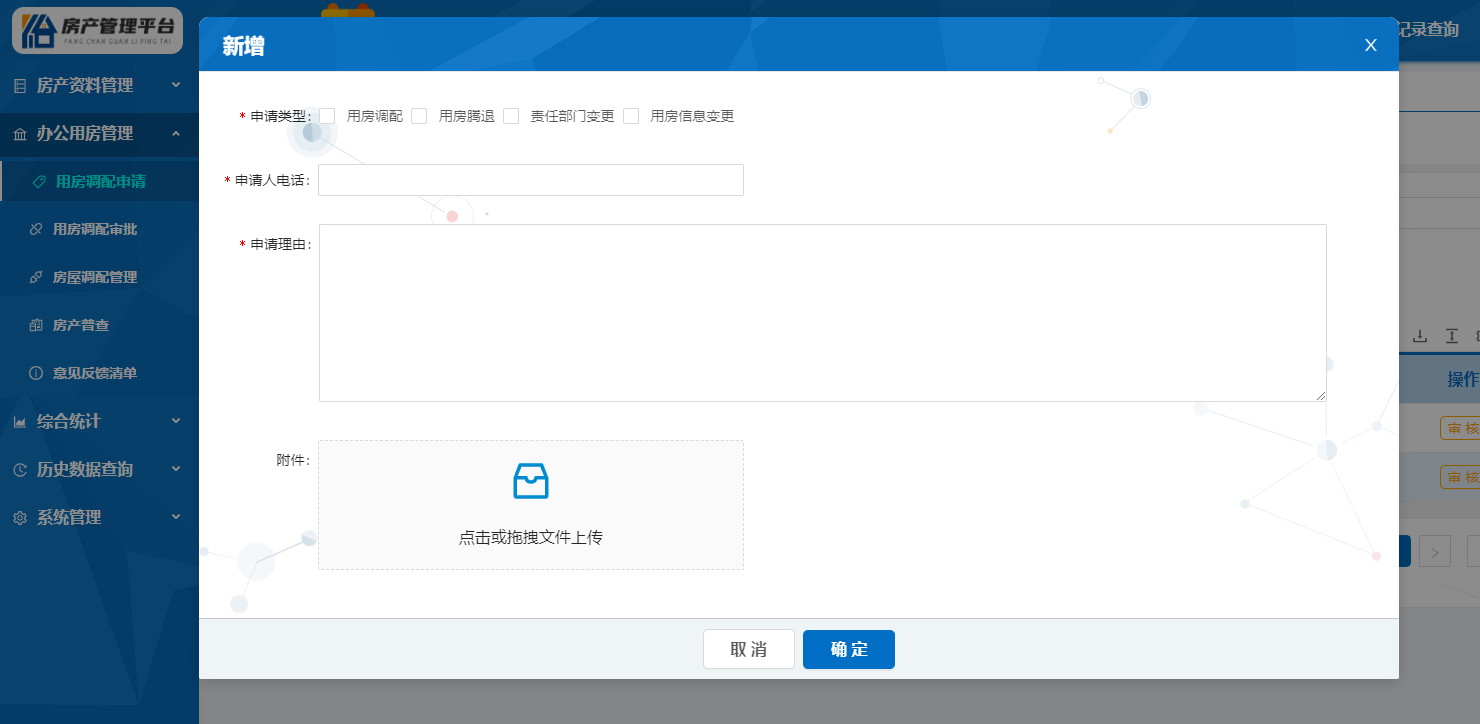Screen dimensions: 1480x724
Task: Cancel the dialog with 取消 button
Action: (749, 649)
